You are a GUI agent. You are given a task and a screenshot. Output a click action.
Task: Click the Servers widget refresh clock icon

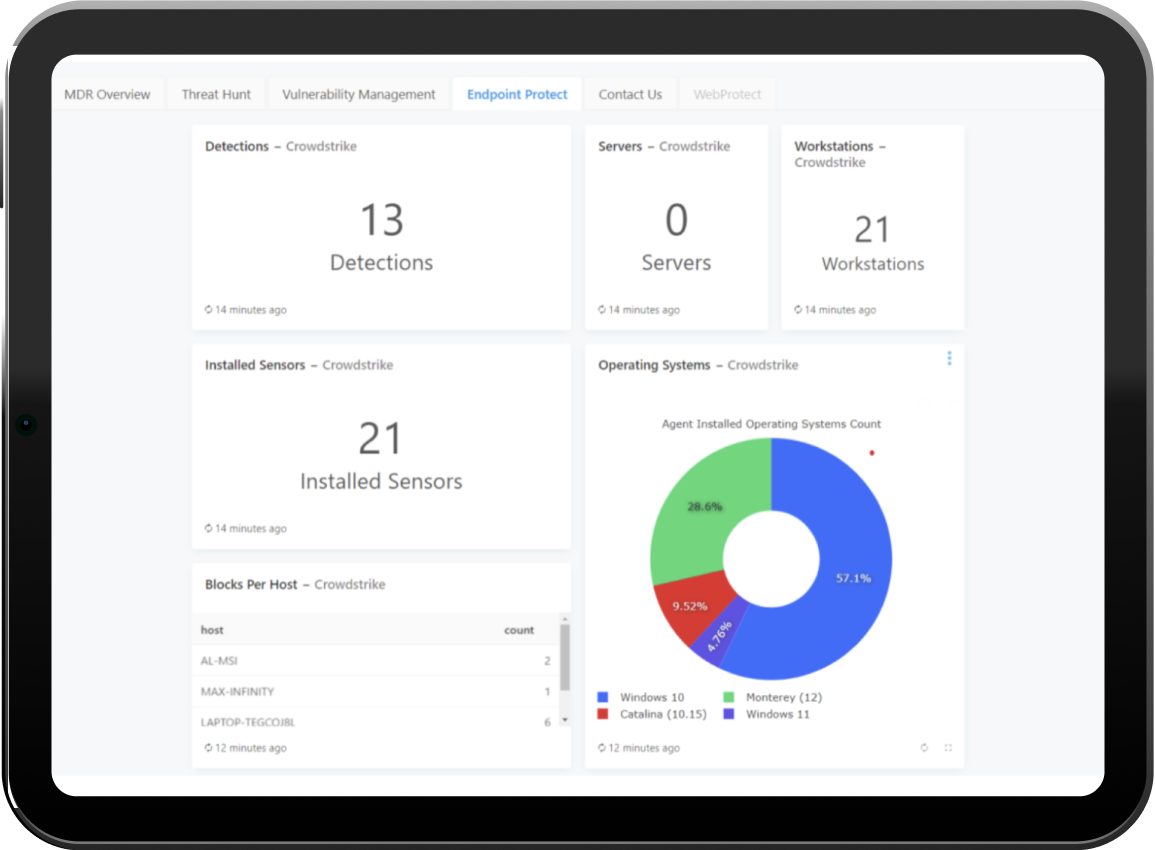pos(602,309)
